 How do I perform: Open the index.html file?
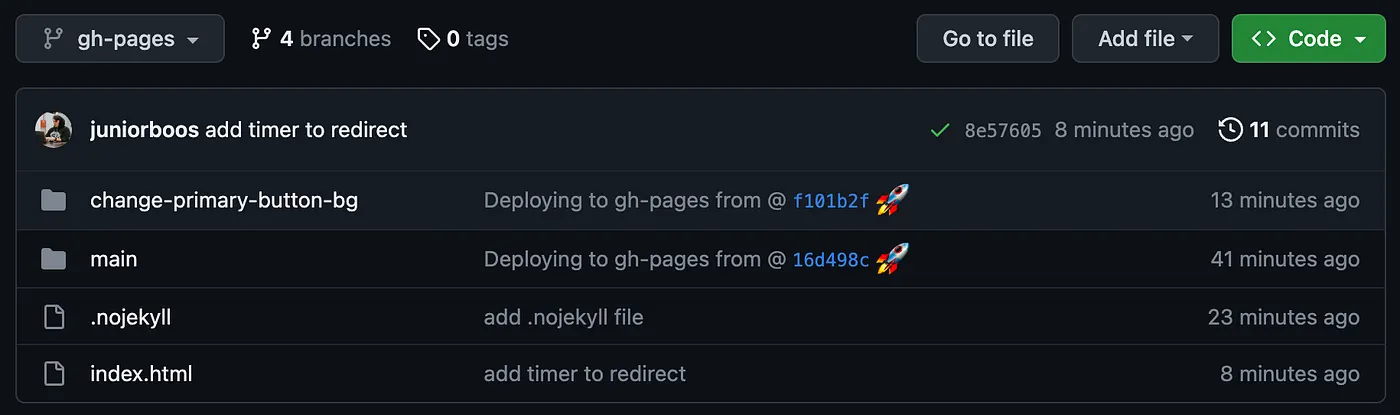click(x=141, y=374)
